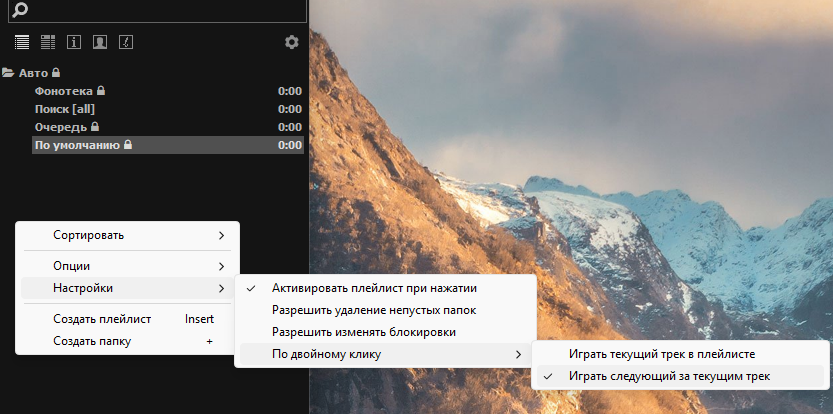Click the 0:00 duration of Поиск [all]

coord(290,109)
